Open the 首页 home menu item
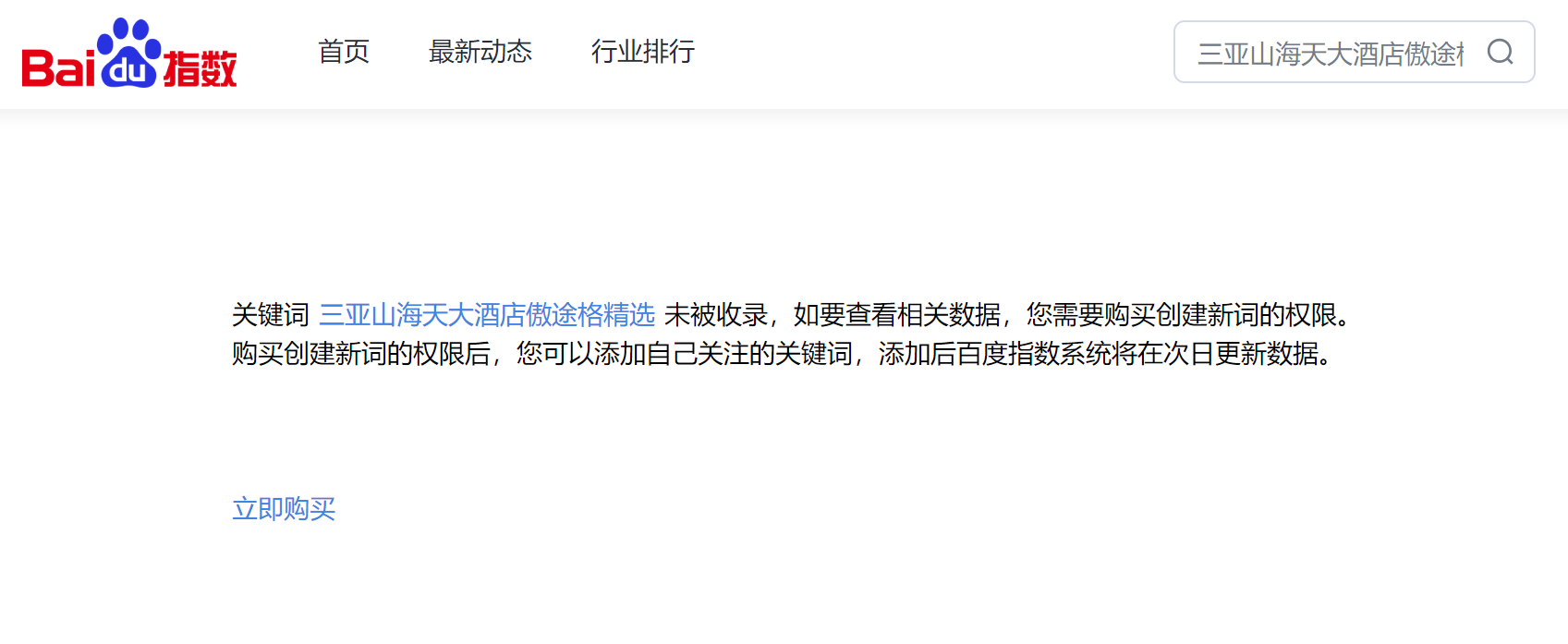 [x=344, y=52]
